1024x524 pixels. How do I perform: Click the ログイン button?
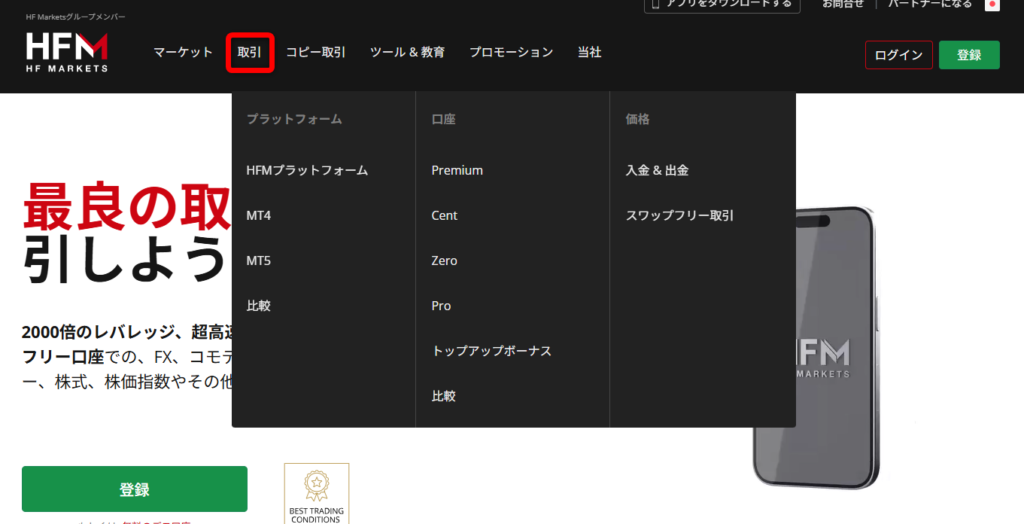[x=899, y=55]
